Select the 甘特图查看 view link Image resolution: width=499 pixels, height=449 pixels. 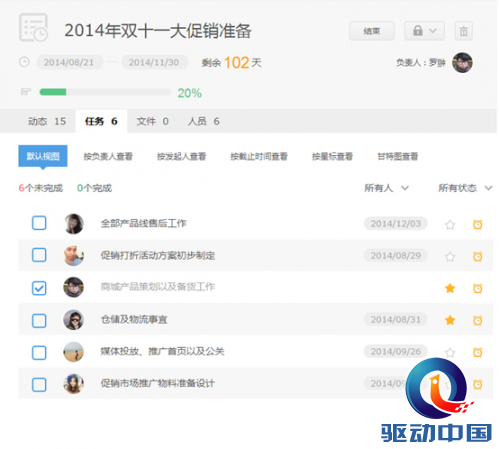(397, 156)
